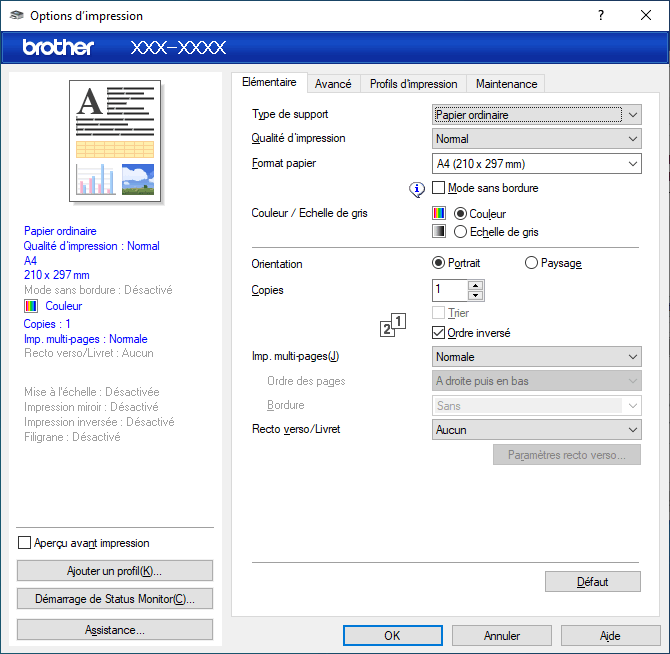Screen dimensions: 670x654
Task: Open the Recto verso/Livret dropdown
Action: [x=537, y=430]
